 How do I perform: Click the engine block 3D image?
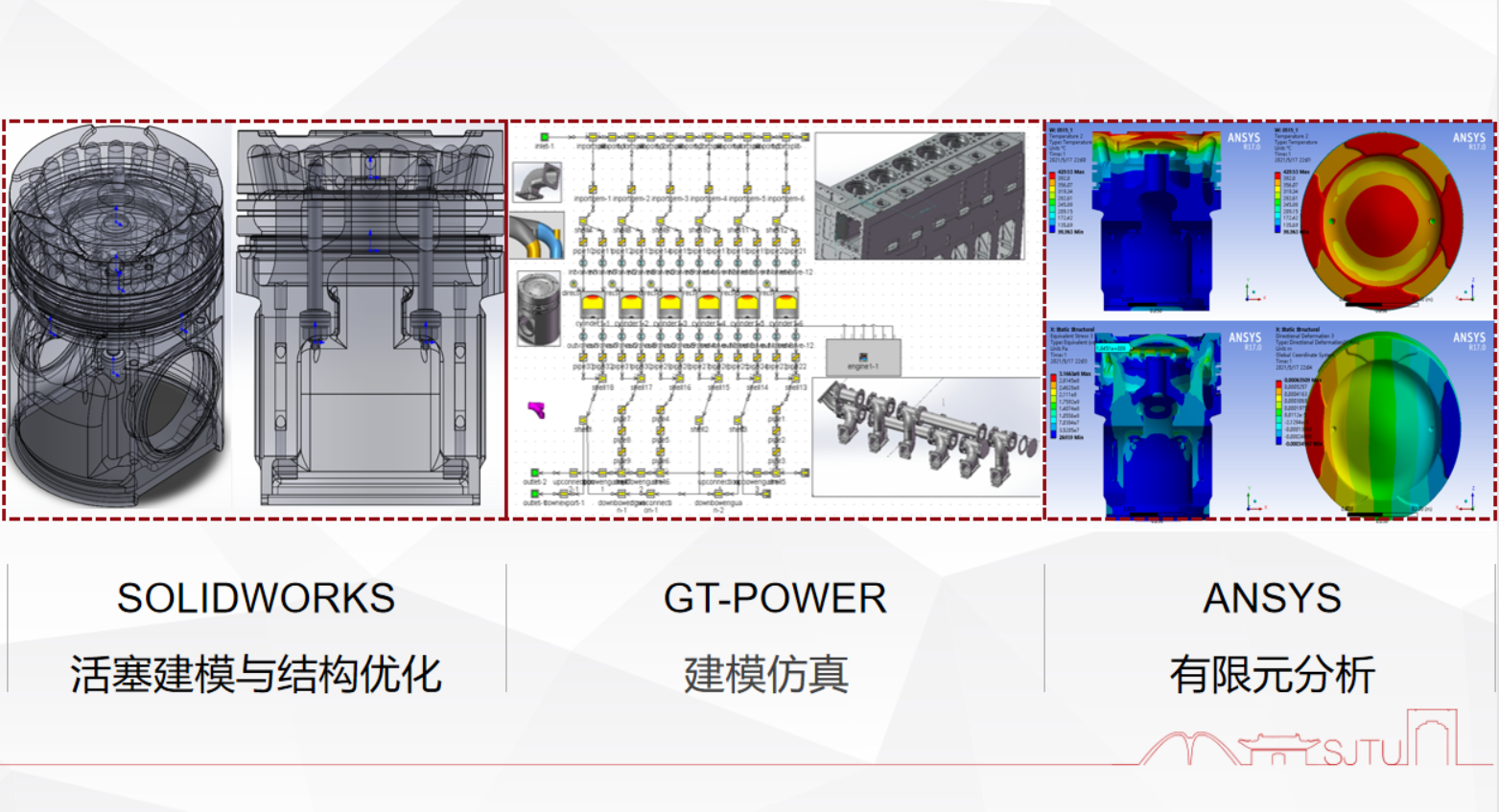(920, 197)
